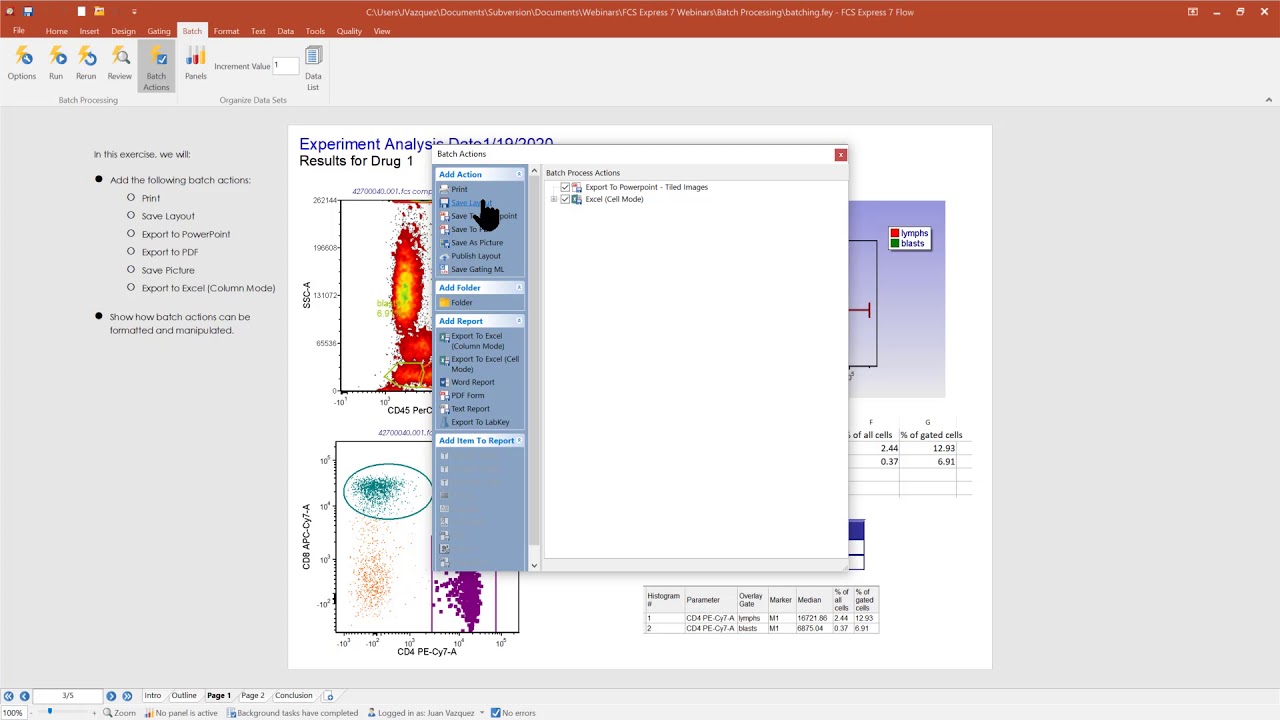
Task: Open the logged-in user dropdown arrow
Action: tap(482, 713)
